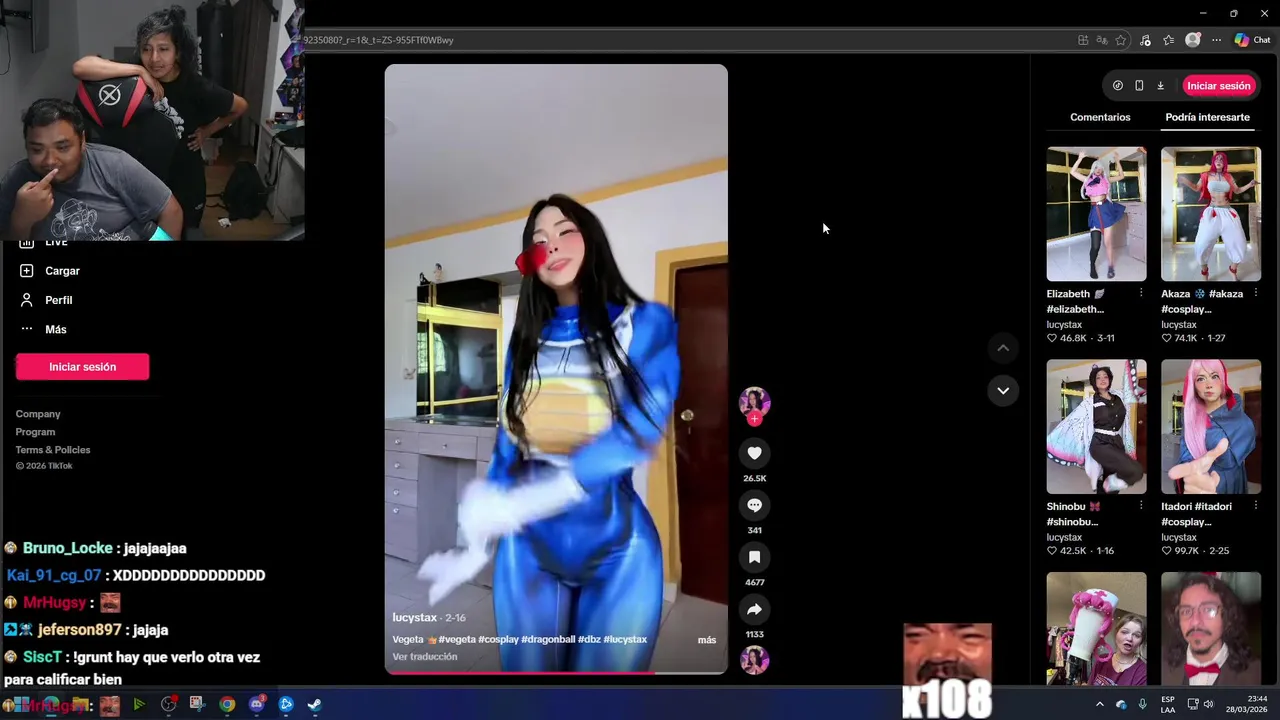Open the Snipping Tool taskbar icon

(x=197, y=704)
